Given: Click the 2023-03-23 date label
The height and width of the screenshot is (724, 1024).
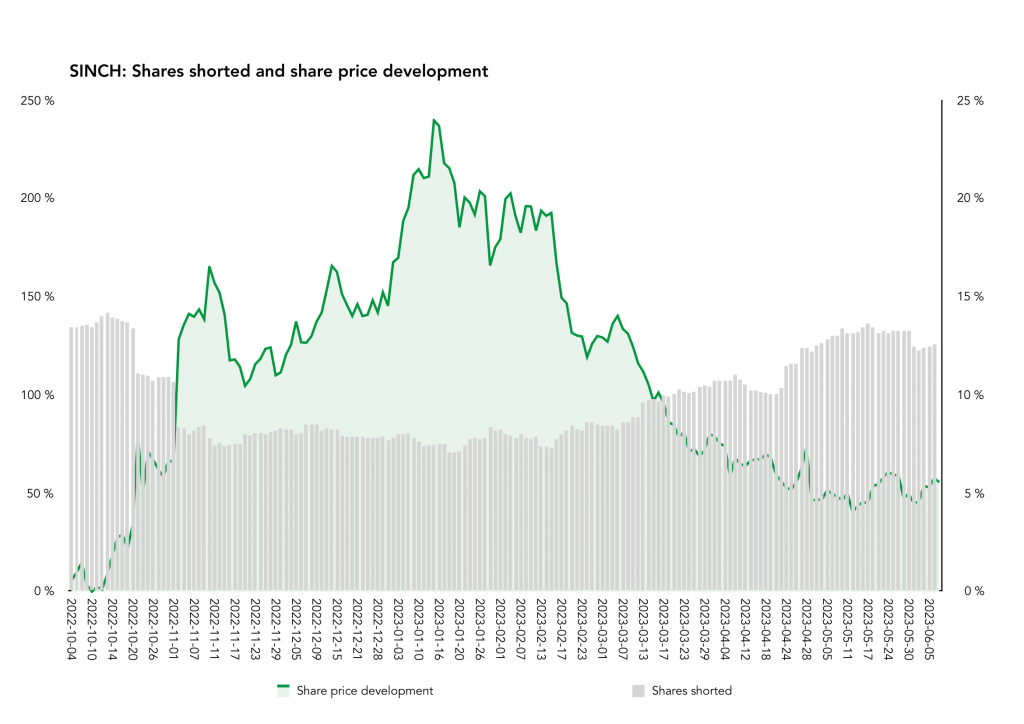Looking at the screenshot, I should 685,629.
